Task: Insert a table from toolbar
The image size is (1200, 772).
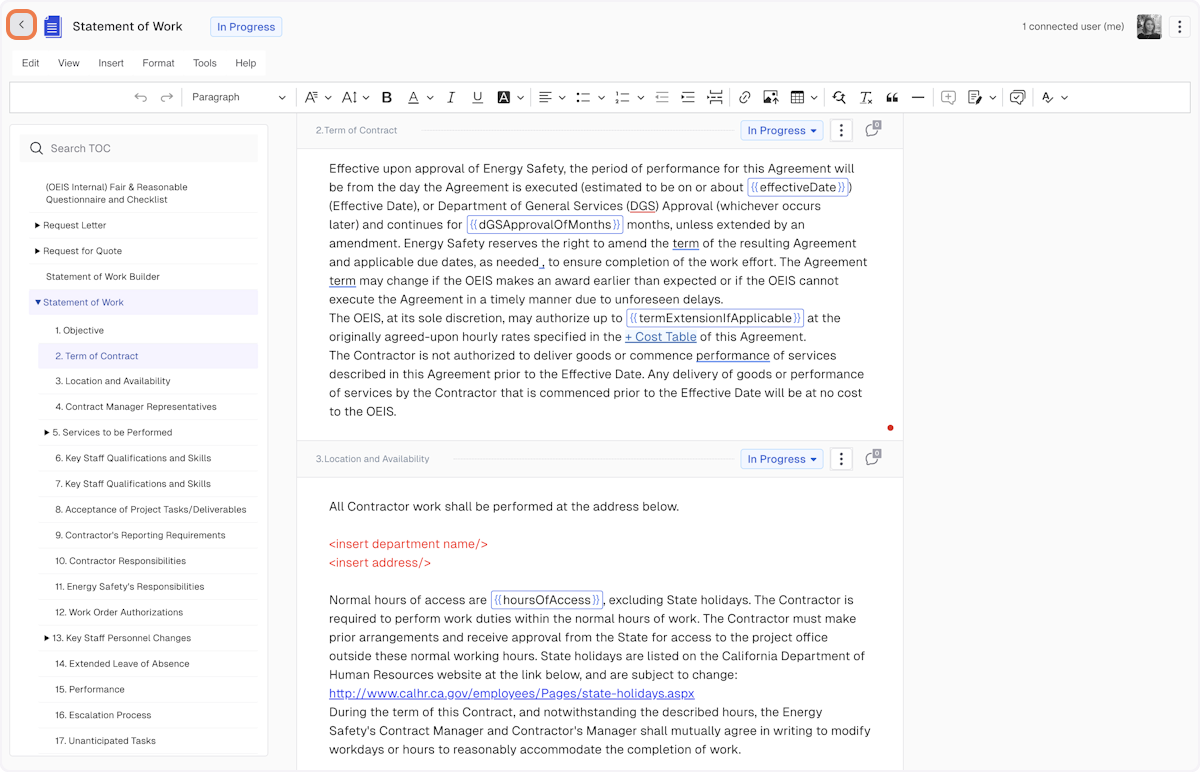Action: (798, 97)
